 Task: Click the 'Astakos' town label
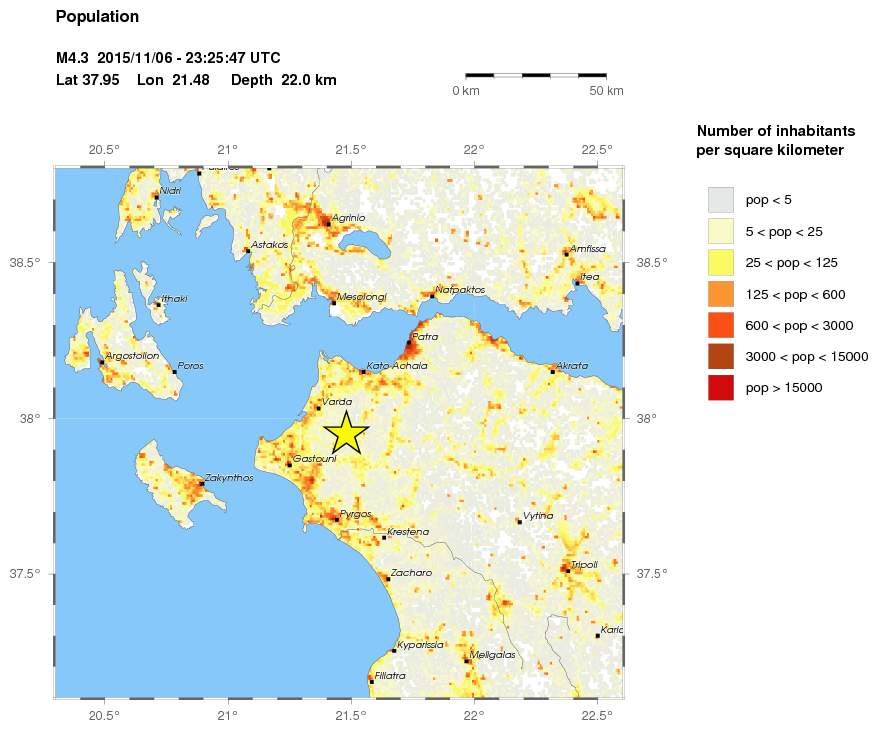click(x=269, y=245)
